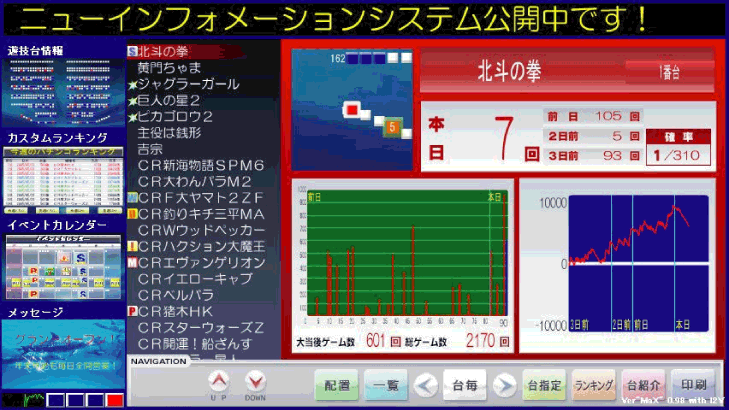The height and width of the screenshot is (410, 729).
Task: Click the 確率 1/310 probability box
Action: (678, 147)
